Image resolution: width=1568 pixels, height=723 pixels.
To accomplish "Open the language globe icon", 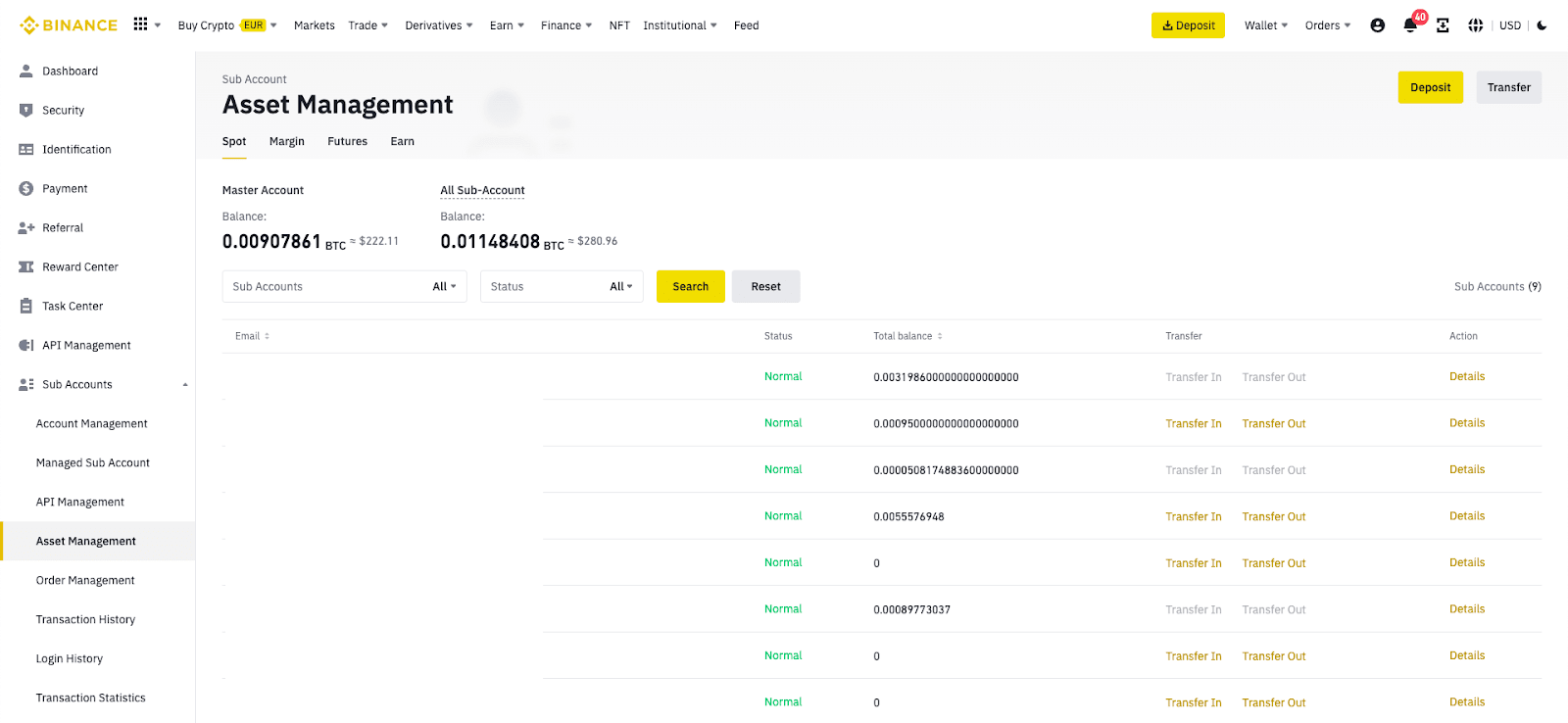I will [1475, 25].
